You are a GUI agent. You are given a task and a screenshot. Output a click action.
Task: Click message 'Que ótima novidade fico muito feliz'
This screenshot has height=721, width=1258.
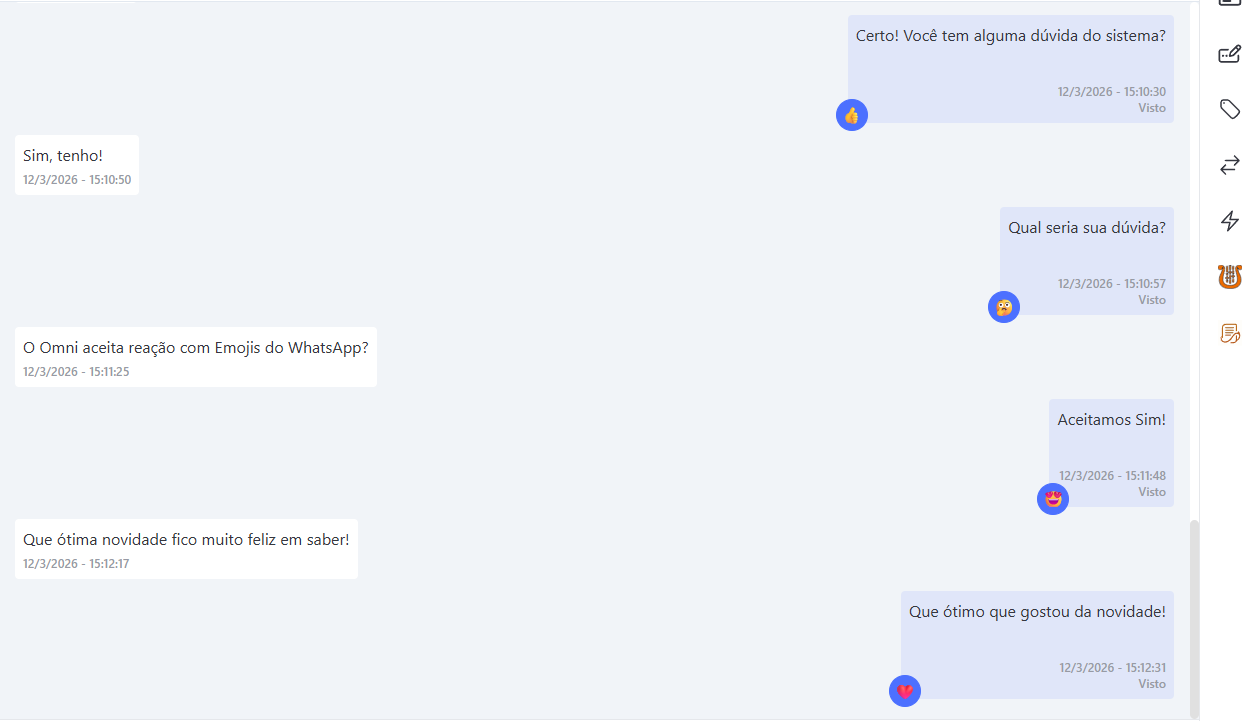[186, 549]
